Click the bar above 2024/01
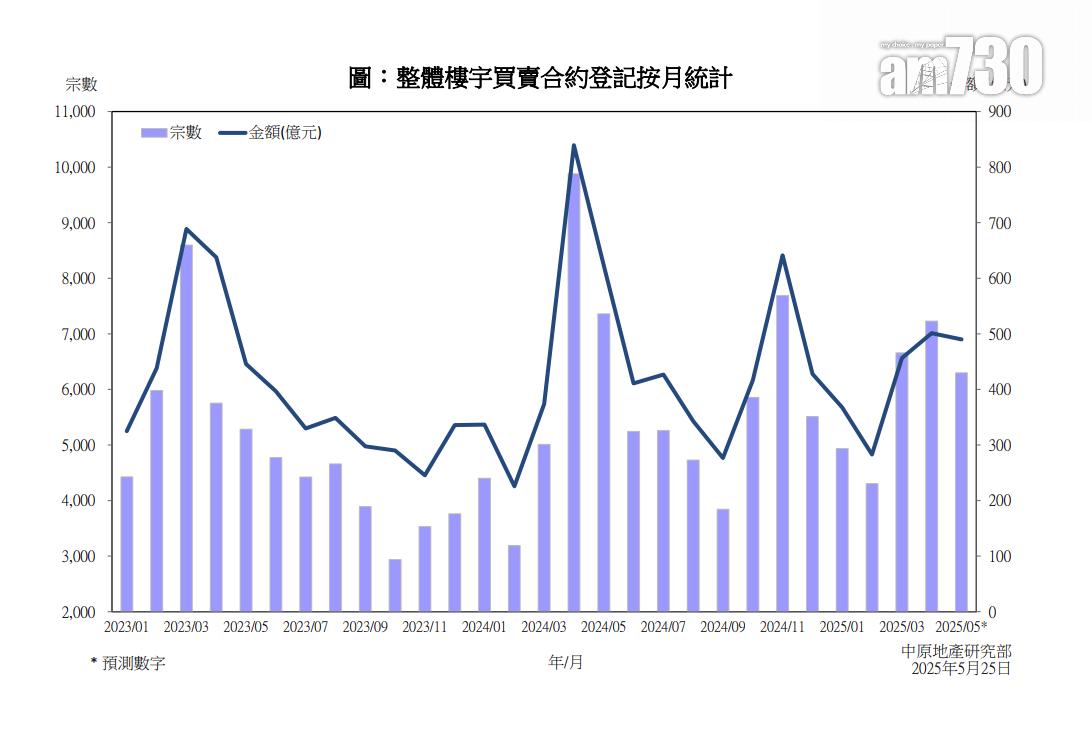Image resolution: width=1092 pixels, height=749 pixels. tap(484, 544)
